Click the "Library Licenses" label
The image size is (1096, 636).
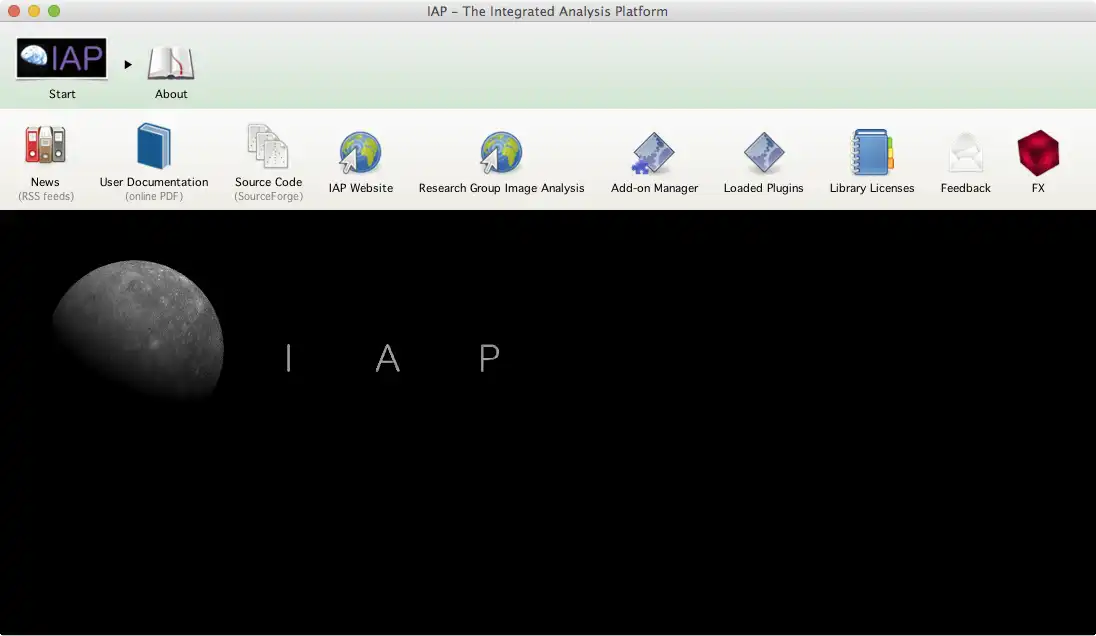point(872,188)
